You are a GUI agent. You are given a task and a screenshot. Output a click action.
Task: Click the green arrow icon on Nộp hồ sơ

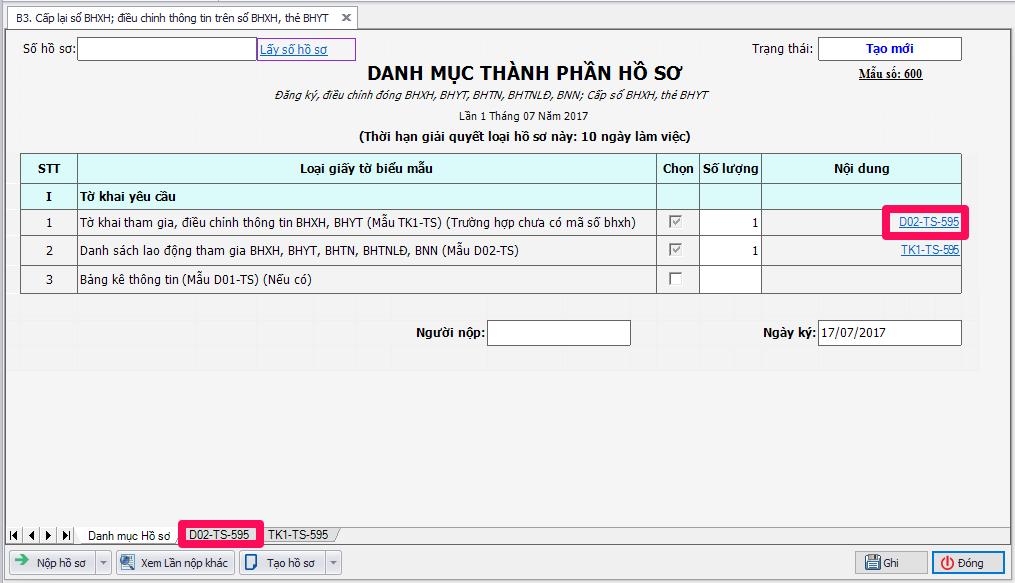(21, 562)
